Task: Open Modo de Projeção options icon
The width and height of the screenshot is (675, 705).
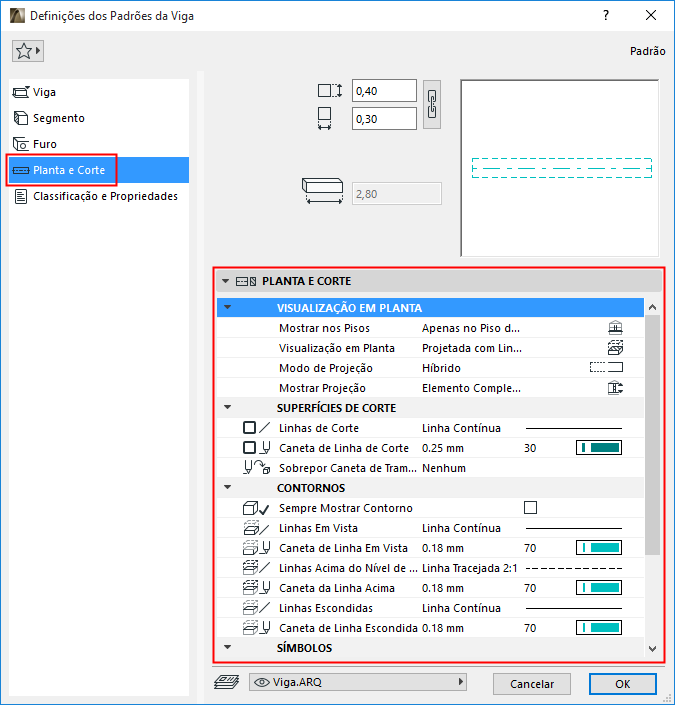Action: pyautogui.click(x=606, y=368)
